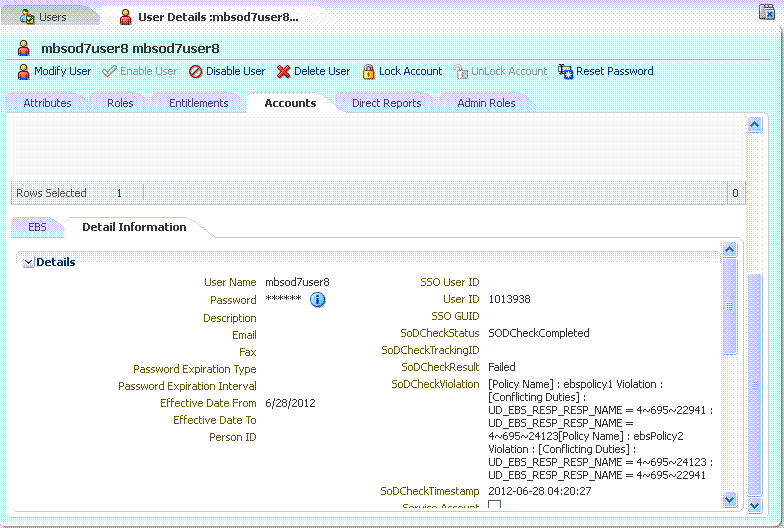Toggle the Service Account checkbox
Viewport: 784px width, 528px height.
(494, 504)
